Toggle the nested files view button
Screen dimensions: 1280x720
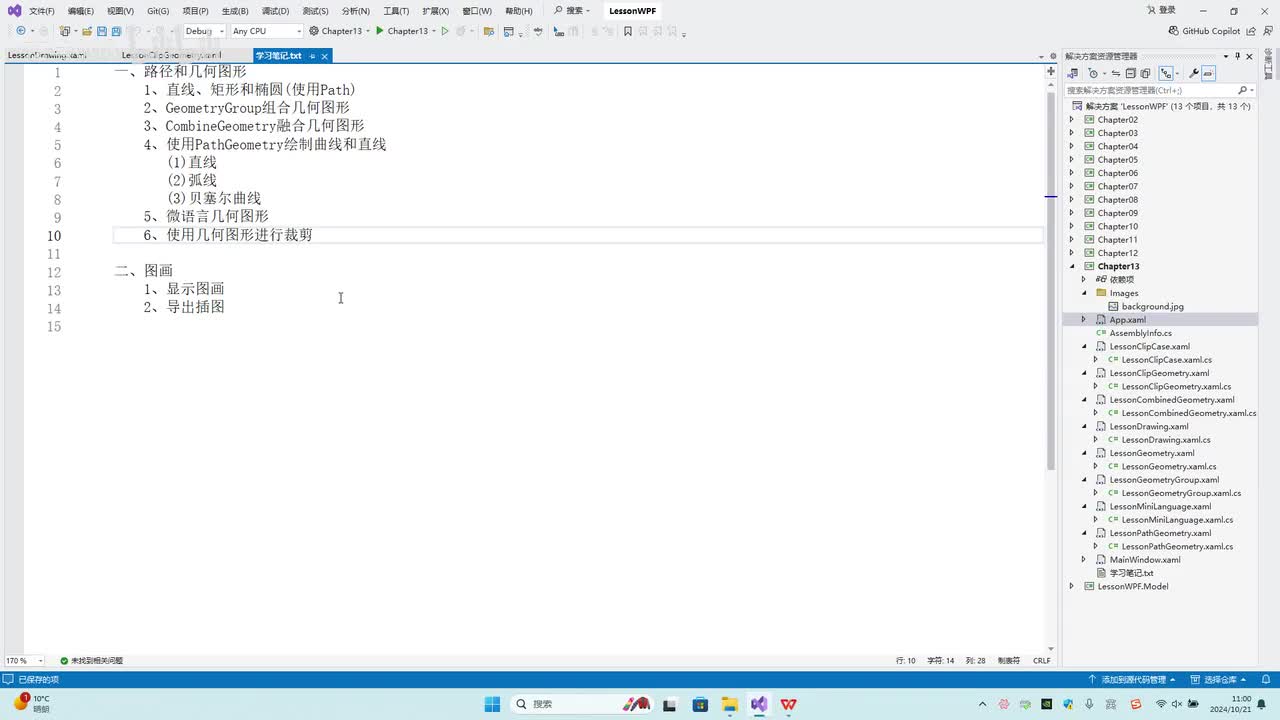point(1166,73)
